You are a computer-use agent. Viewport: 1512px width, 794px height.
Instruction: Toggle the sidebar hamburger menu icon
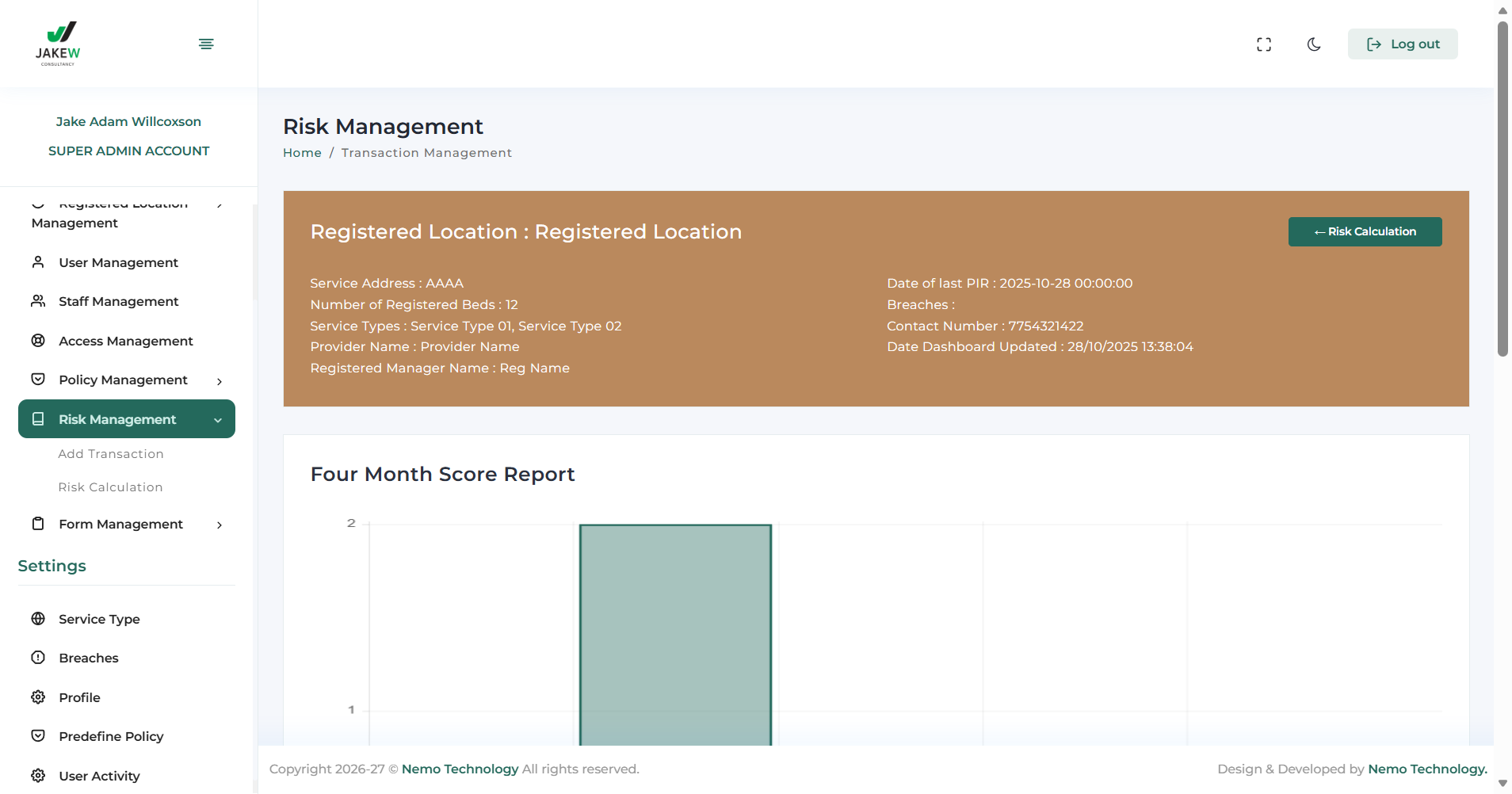(x=206, y=44)
